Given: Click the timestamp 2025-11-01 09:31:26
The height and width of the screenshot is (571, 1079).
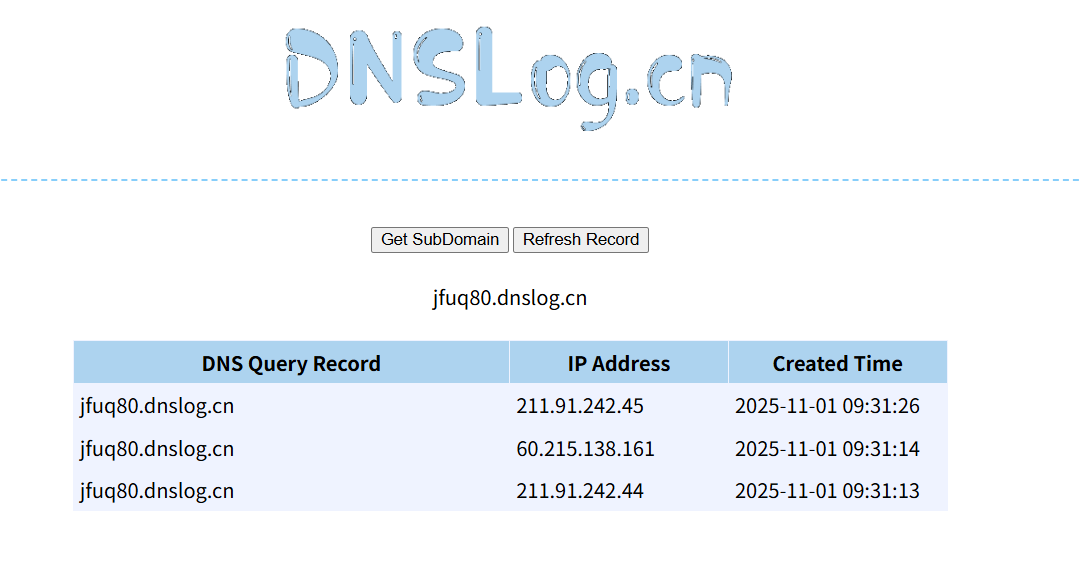Looking at the screenshot, I should click(x=827, y=406).
